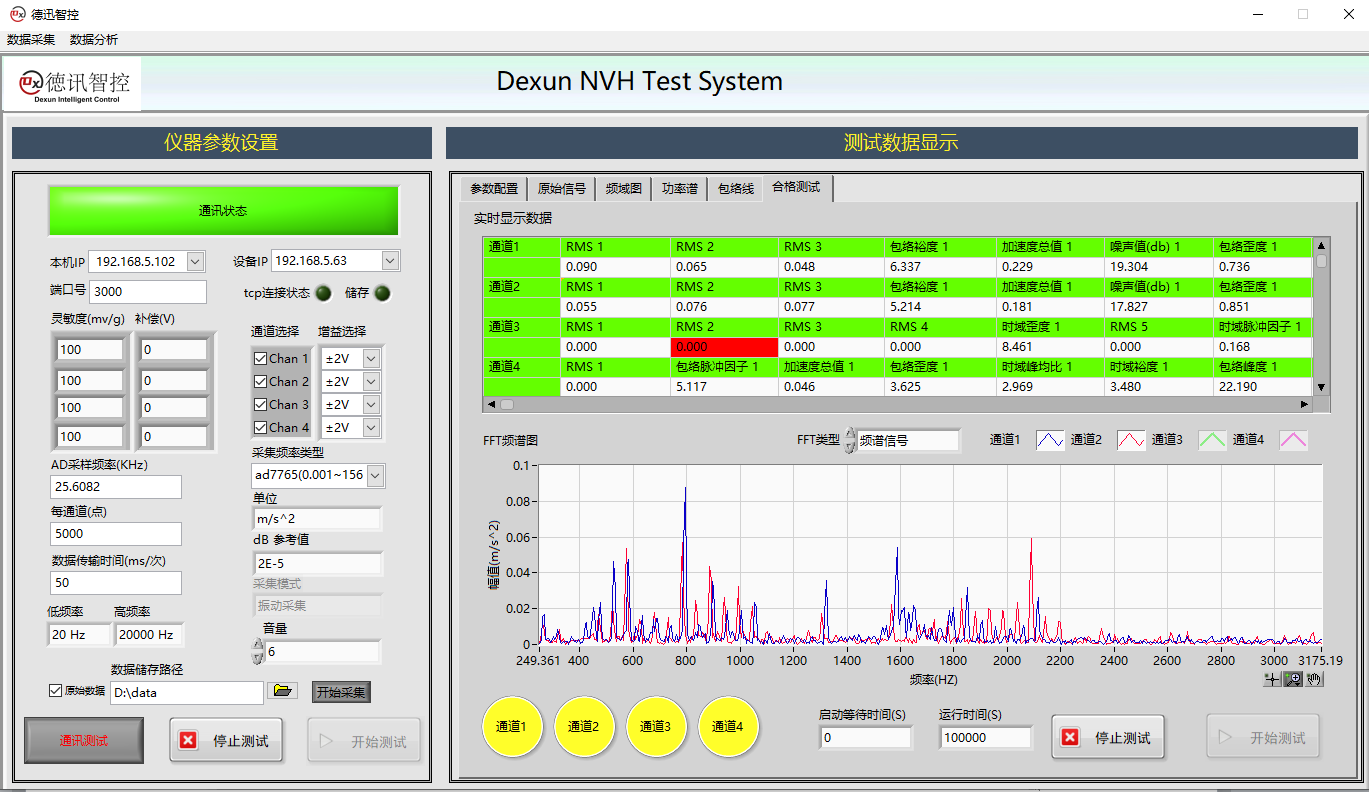The image size is (1369, 792).
Task: Open the 本机IP address dropdown
Action: tap(195, 261)
